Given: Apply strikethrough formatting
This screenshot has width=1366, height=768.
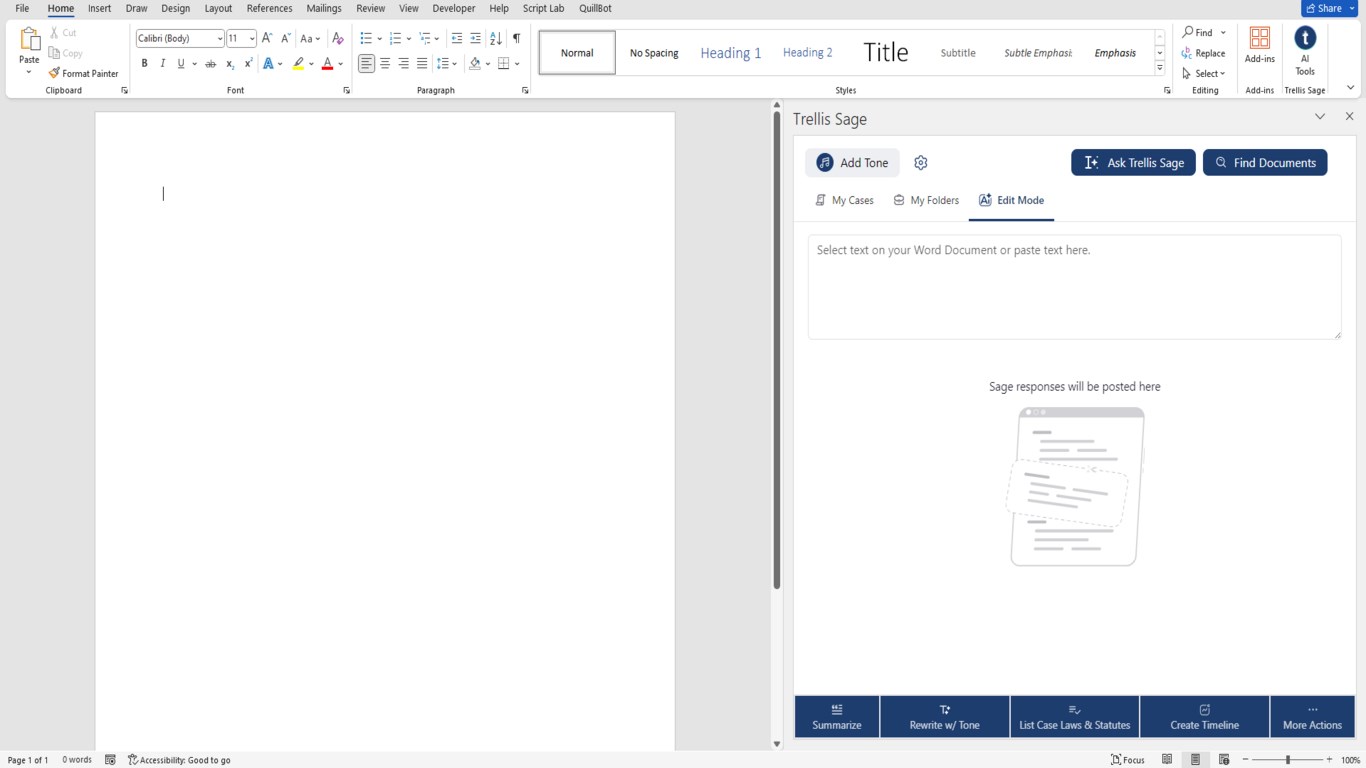Looking at the screenshot, I should pos(210,64).
